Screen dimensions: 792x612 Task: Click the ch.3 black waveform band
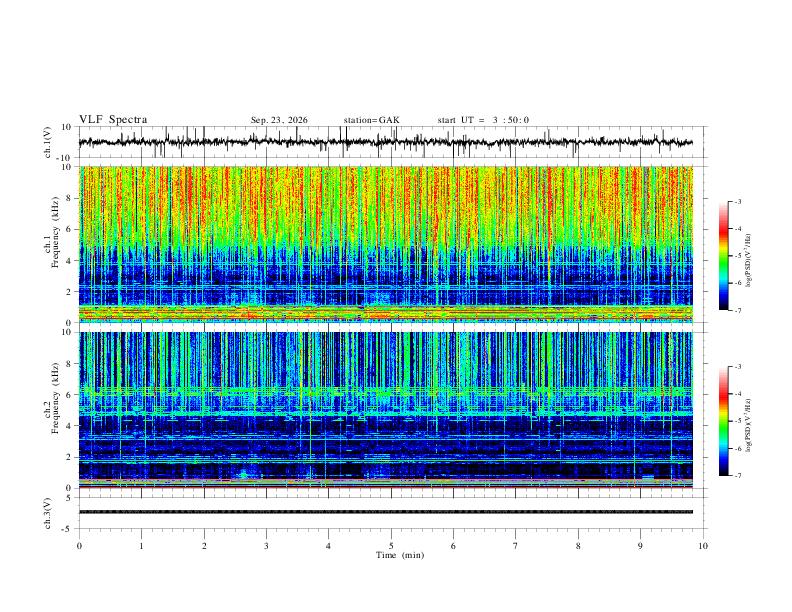point(386,512)
